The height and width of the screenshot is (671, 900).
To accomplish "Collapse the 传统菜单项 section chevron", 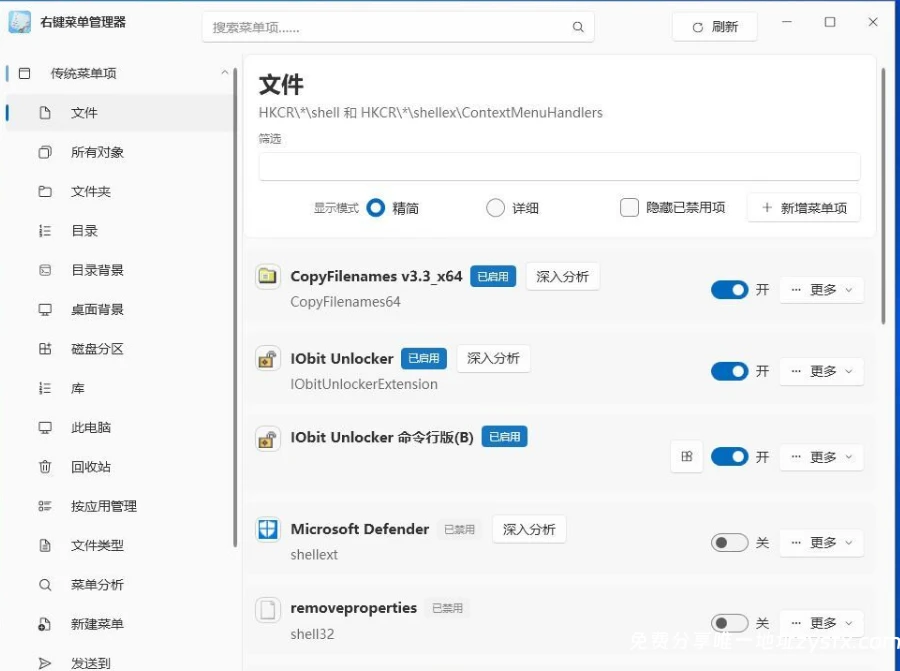I will coord(224,72).
